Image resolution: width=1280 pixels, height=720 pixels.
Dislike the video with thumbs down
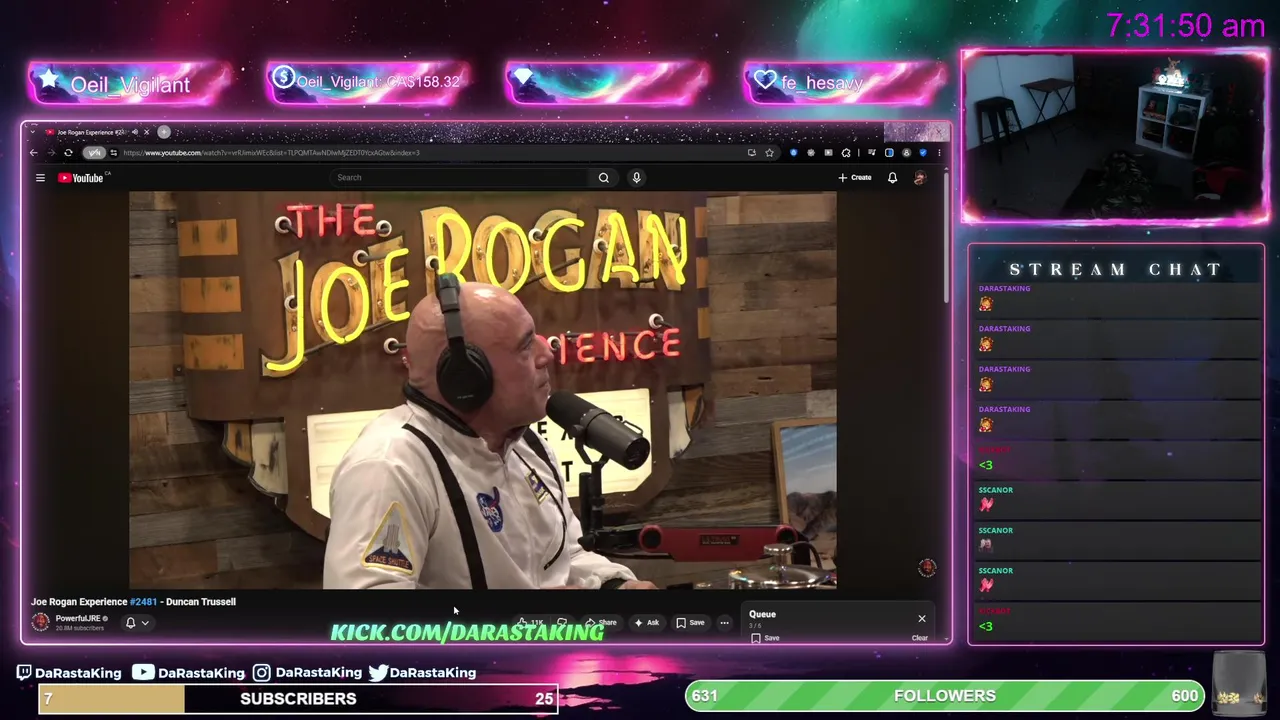pos(562,623)
